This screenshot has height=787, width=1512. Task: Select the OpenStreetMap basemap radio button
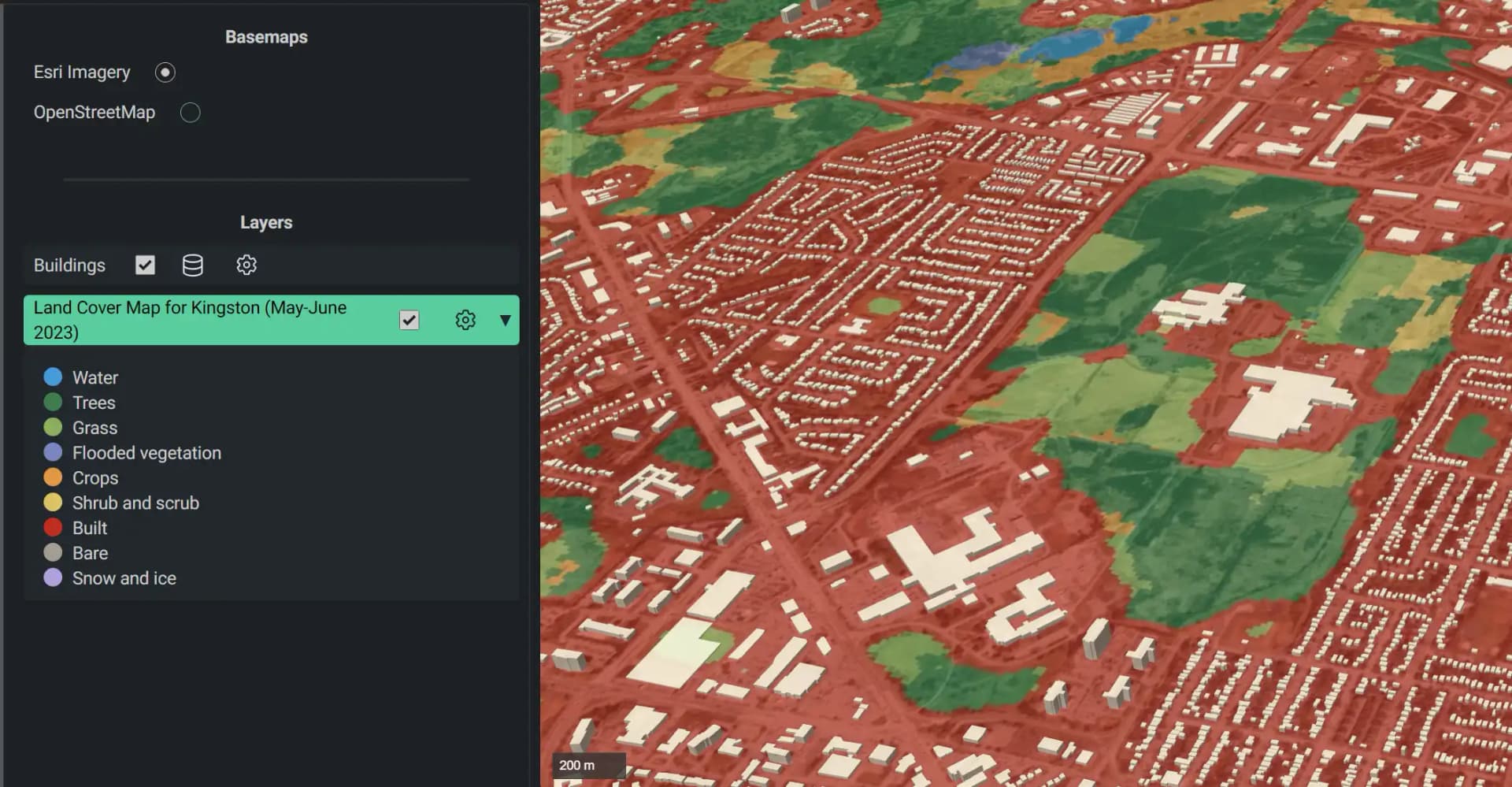pos(191,113)
